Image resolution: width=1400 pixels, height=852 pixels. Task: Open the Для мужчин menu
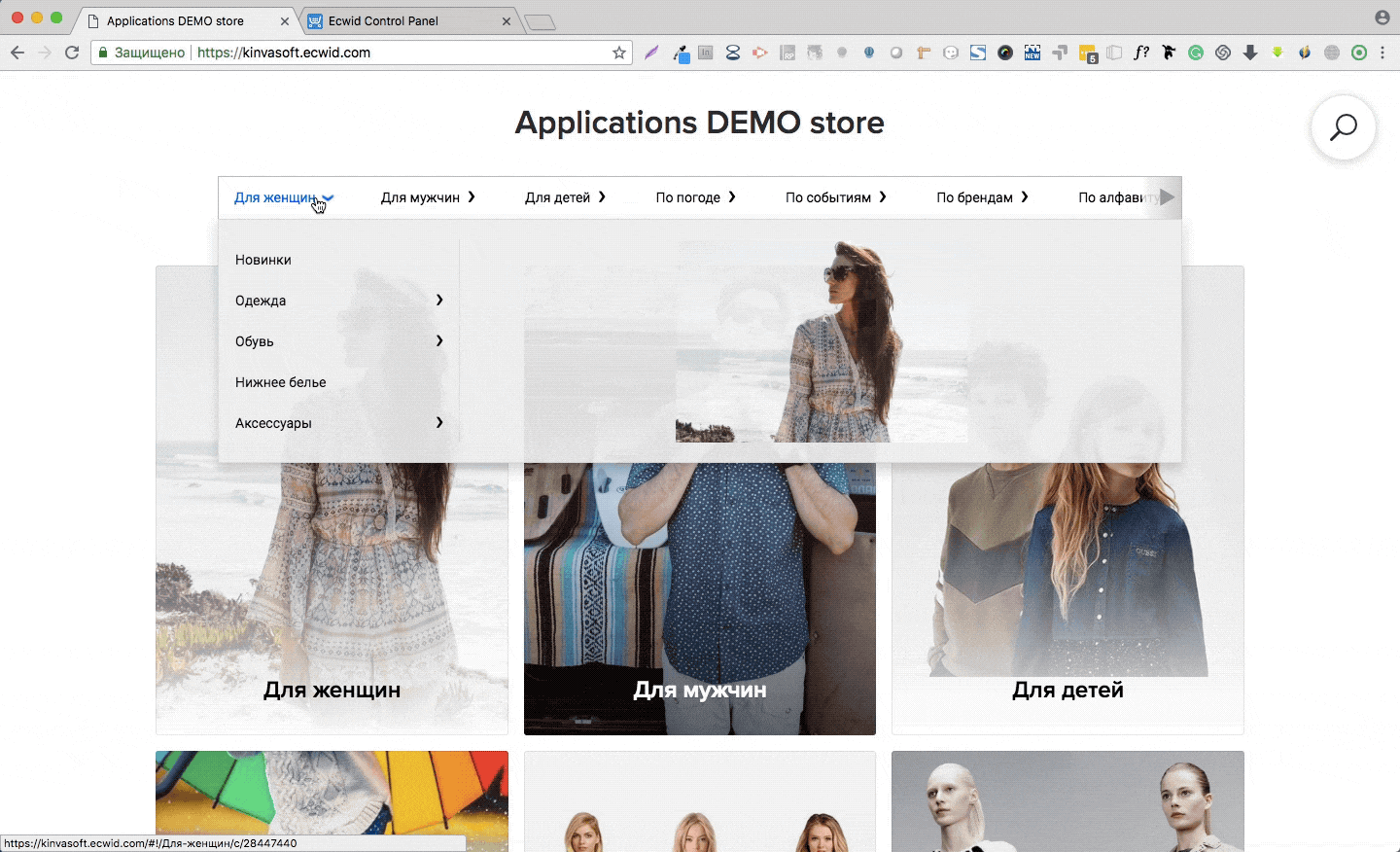coord(427,197)
